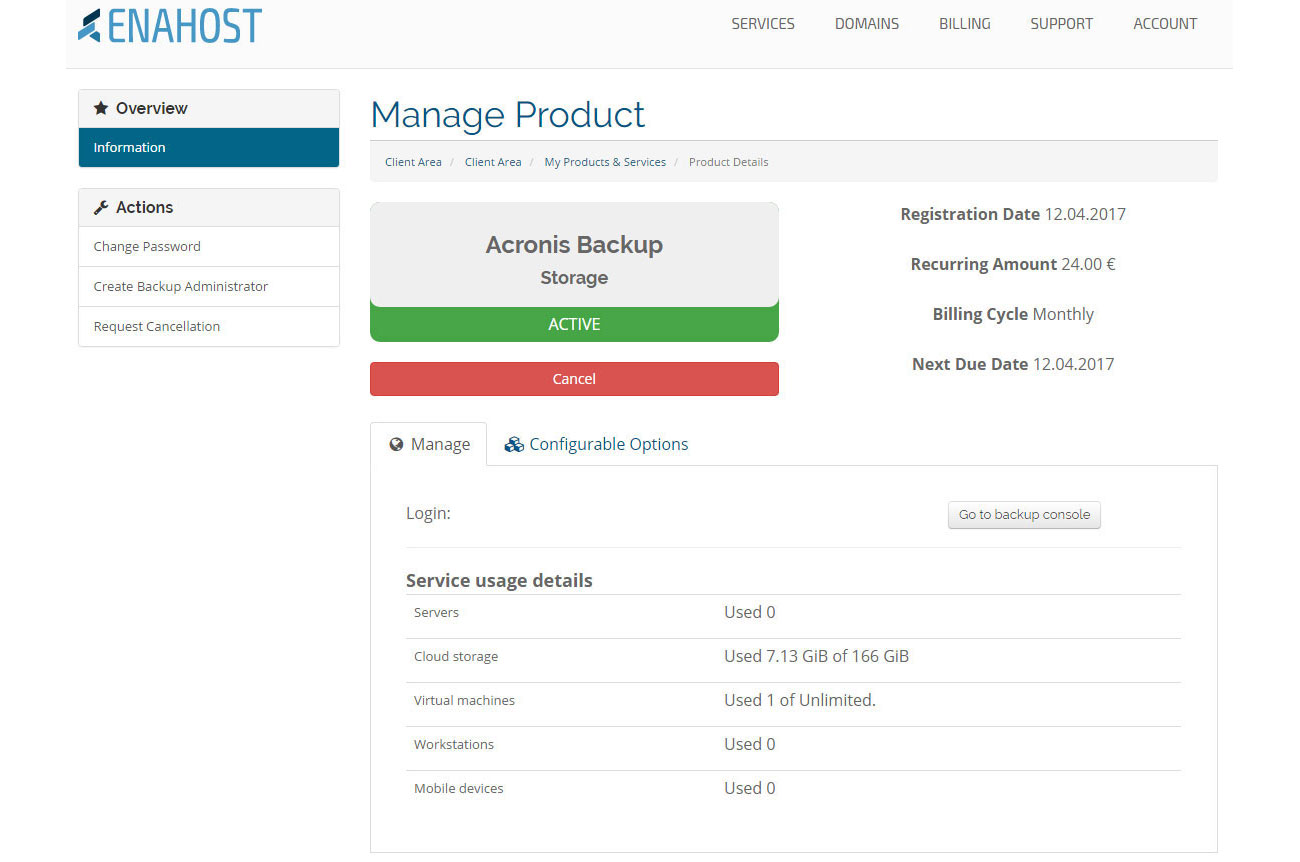Open My Products & Services breadcrumb

605,162
